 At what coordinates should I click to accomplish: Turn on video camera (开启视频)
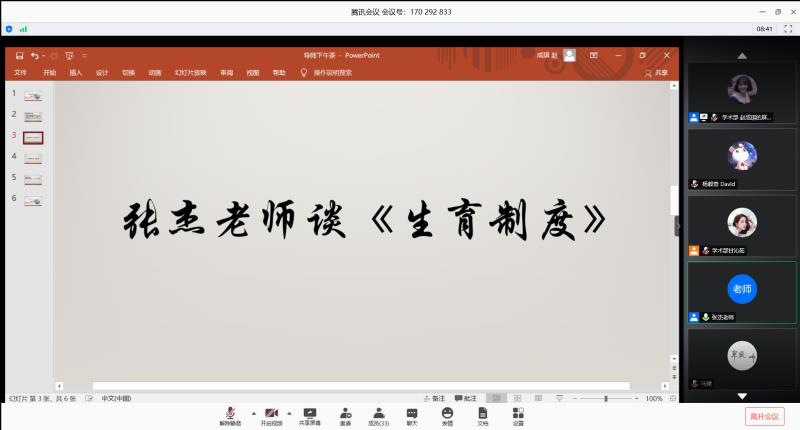click(271, 414)
